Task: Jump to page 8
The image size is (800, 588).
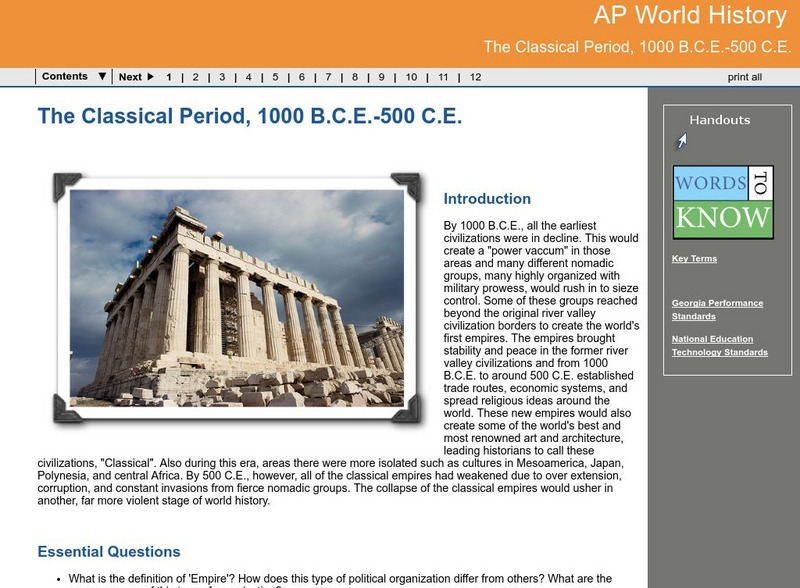Action: click(x=355, y=77)
